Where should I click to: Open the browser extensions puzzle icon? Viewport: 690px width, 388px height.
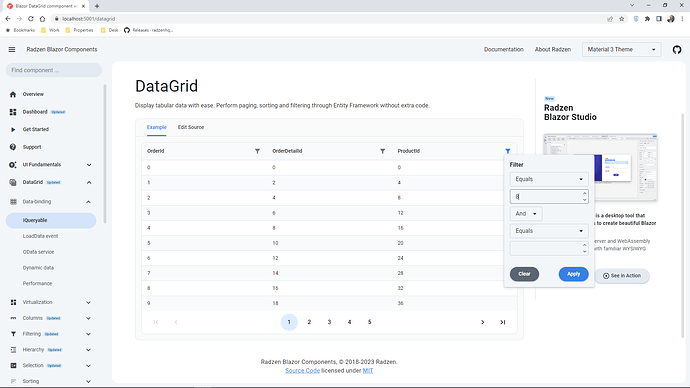(647, 19)
